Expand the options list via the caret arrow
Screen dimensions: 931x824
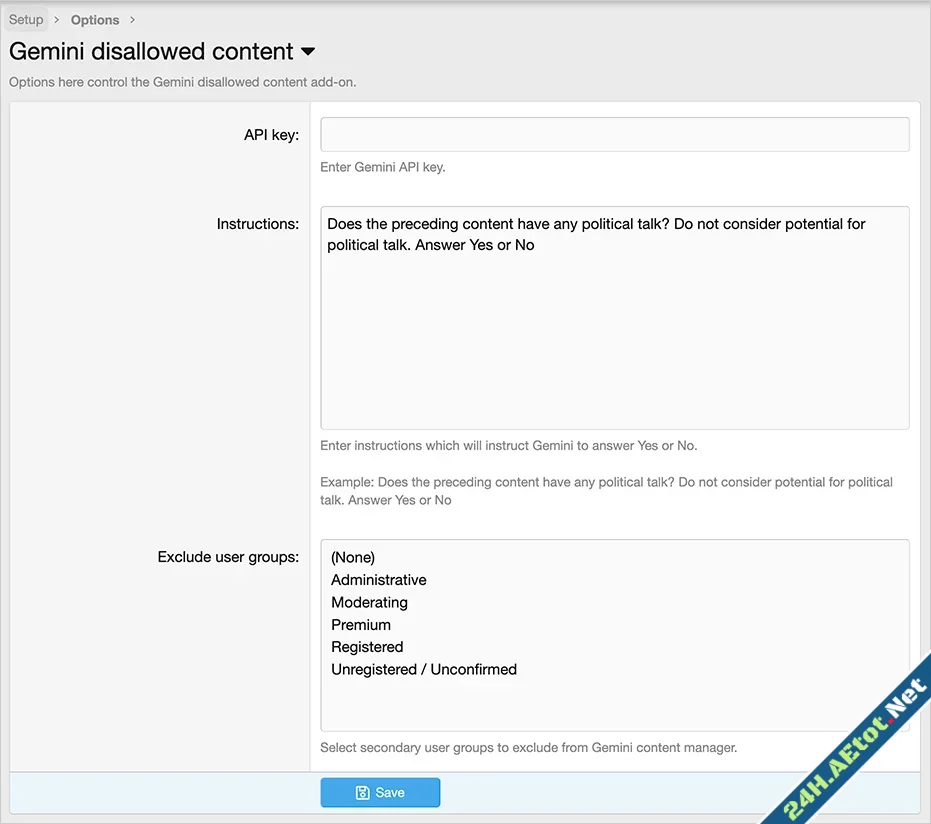click(x=306, y=50)
